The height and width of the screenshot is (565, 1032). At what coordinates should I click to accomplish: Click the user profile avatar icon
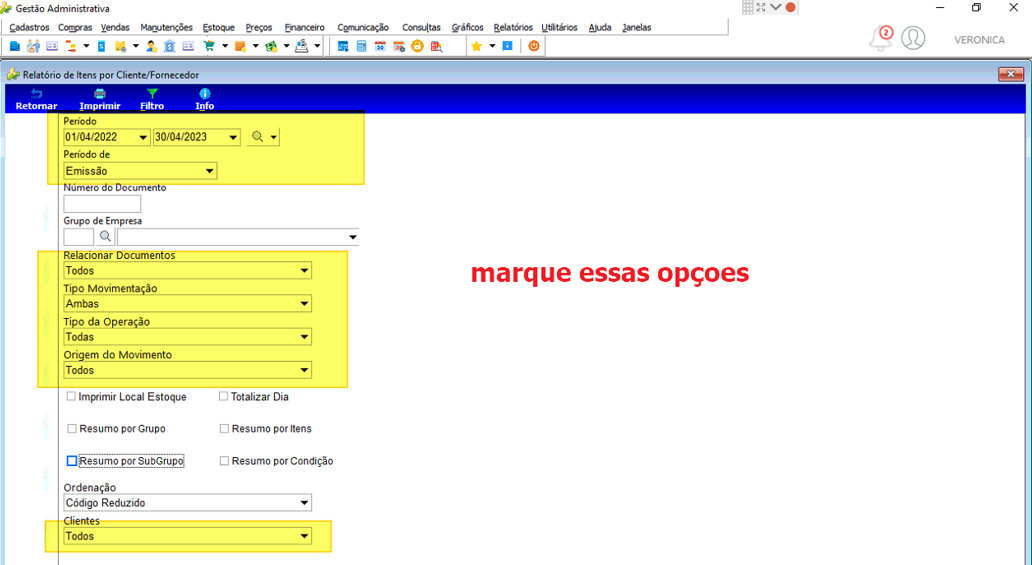pos(913,38)
